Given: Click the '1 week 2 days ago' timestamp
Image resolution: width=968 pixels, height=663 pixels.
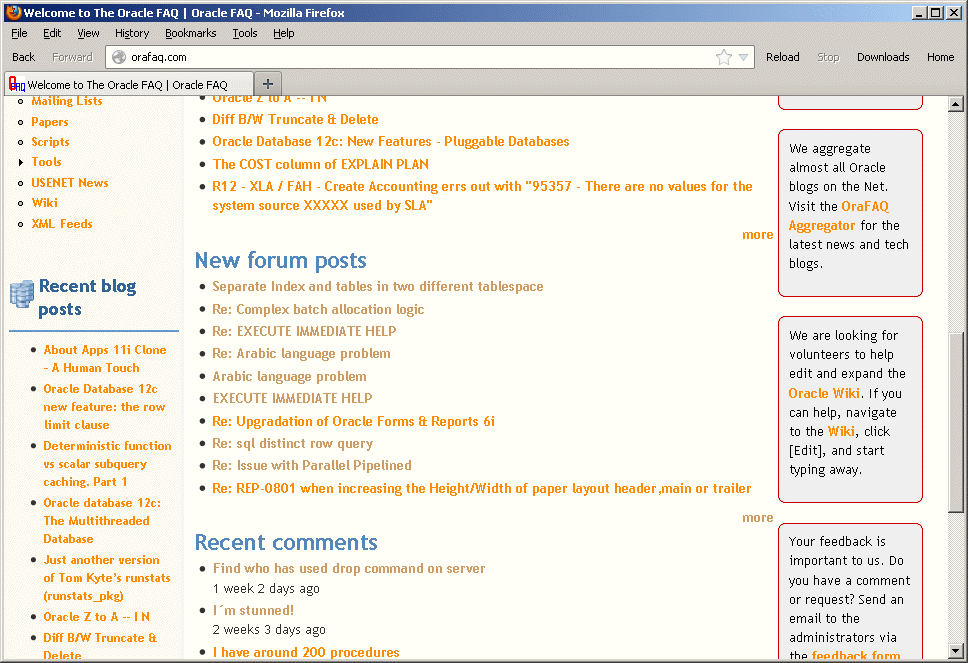Looking at the screenshot, I should pos(266,589).
